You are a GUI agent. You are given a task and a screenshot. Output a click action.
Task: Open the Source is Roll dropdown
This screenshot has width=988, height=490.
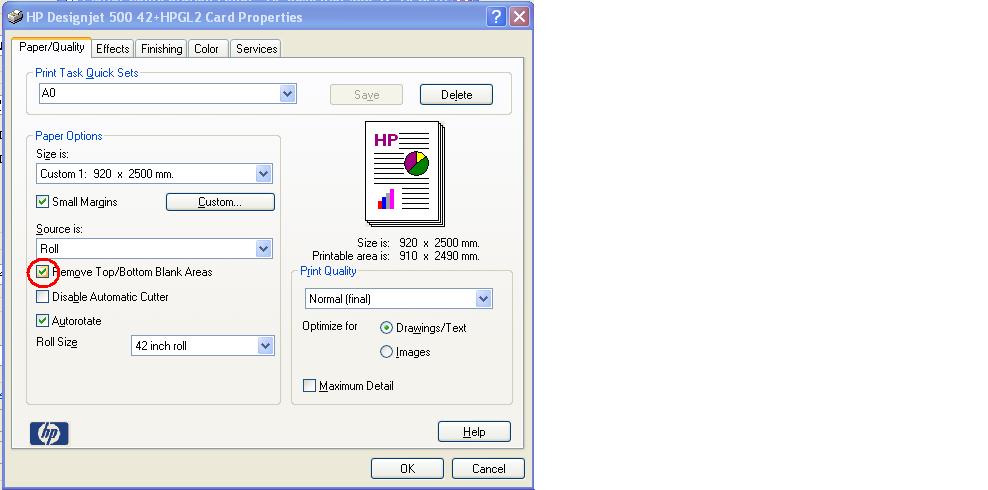tap(264, 249)
